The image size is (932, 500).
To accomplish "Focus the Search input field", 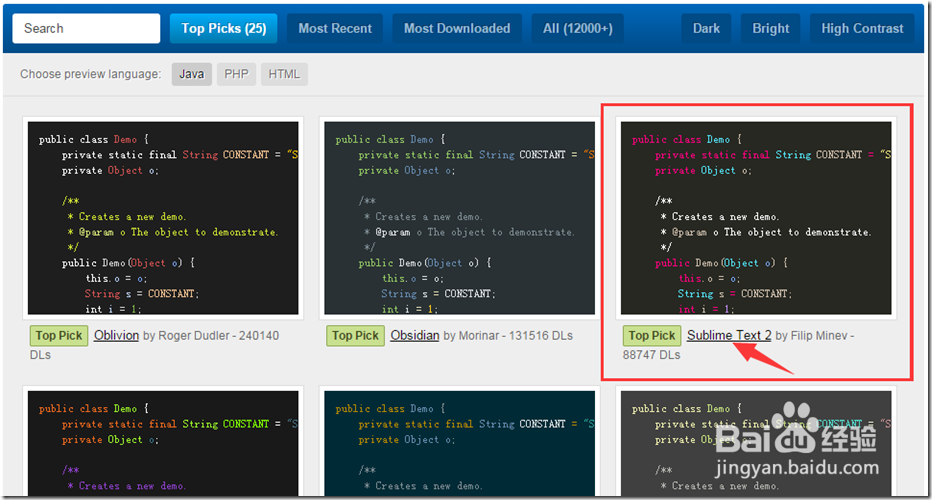I will point(86,29).
